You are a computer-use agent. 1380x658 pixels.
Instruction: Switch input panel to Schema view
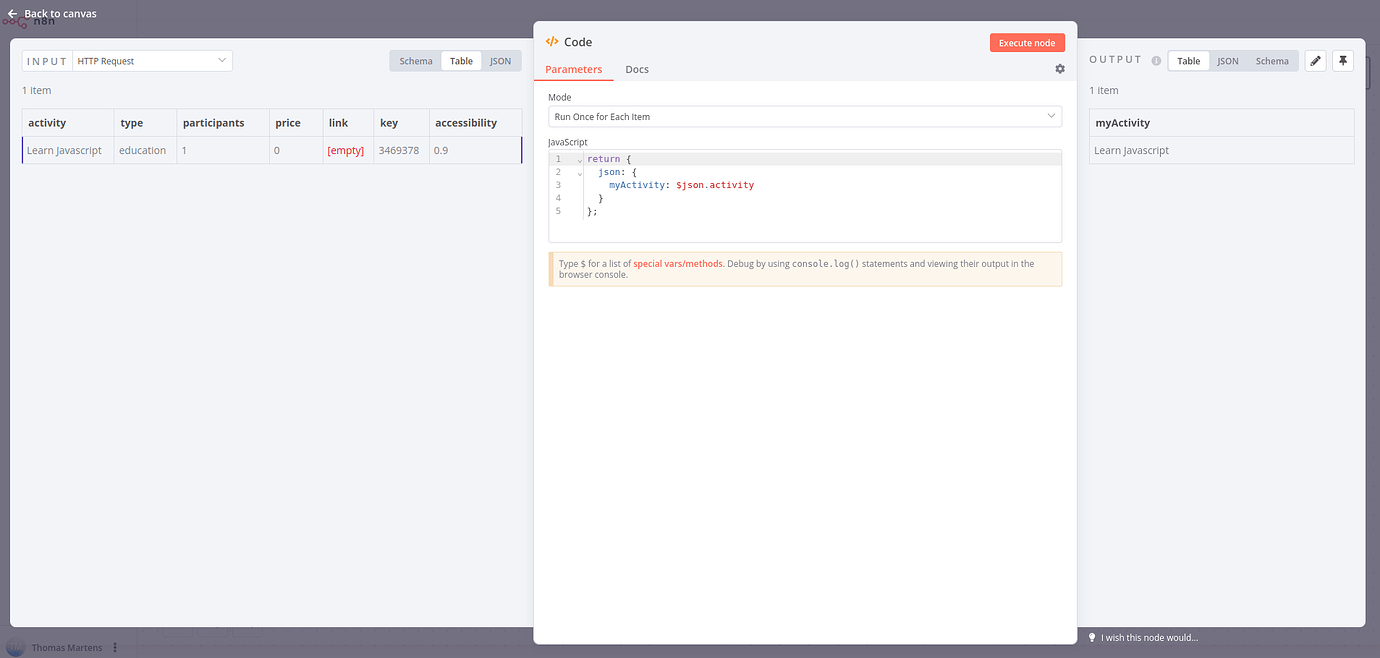click(415, 60)
